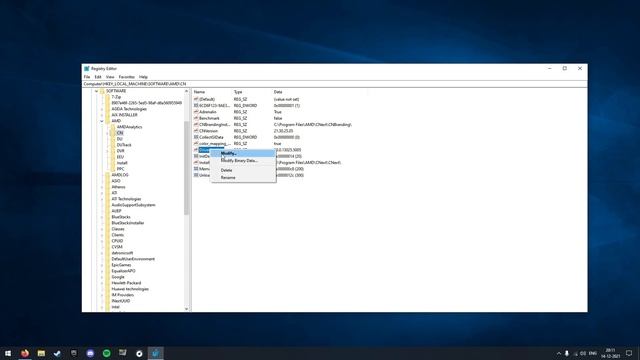Select the EqualizerAPO key
Image resolution: width=640 pixels, height=360 pixels.
(x=123, y=271)
